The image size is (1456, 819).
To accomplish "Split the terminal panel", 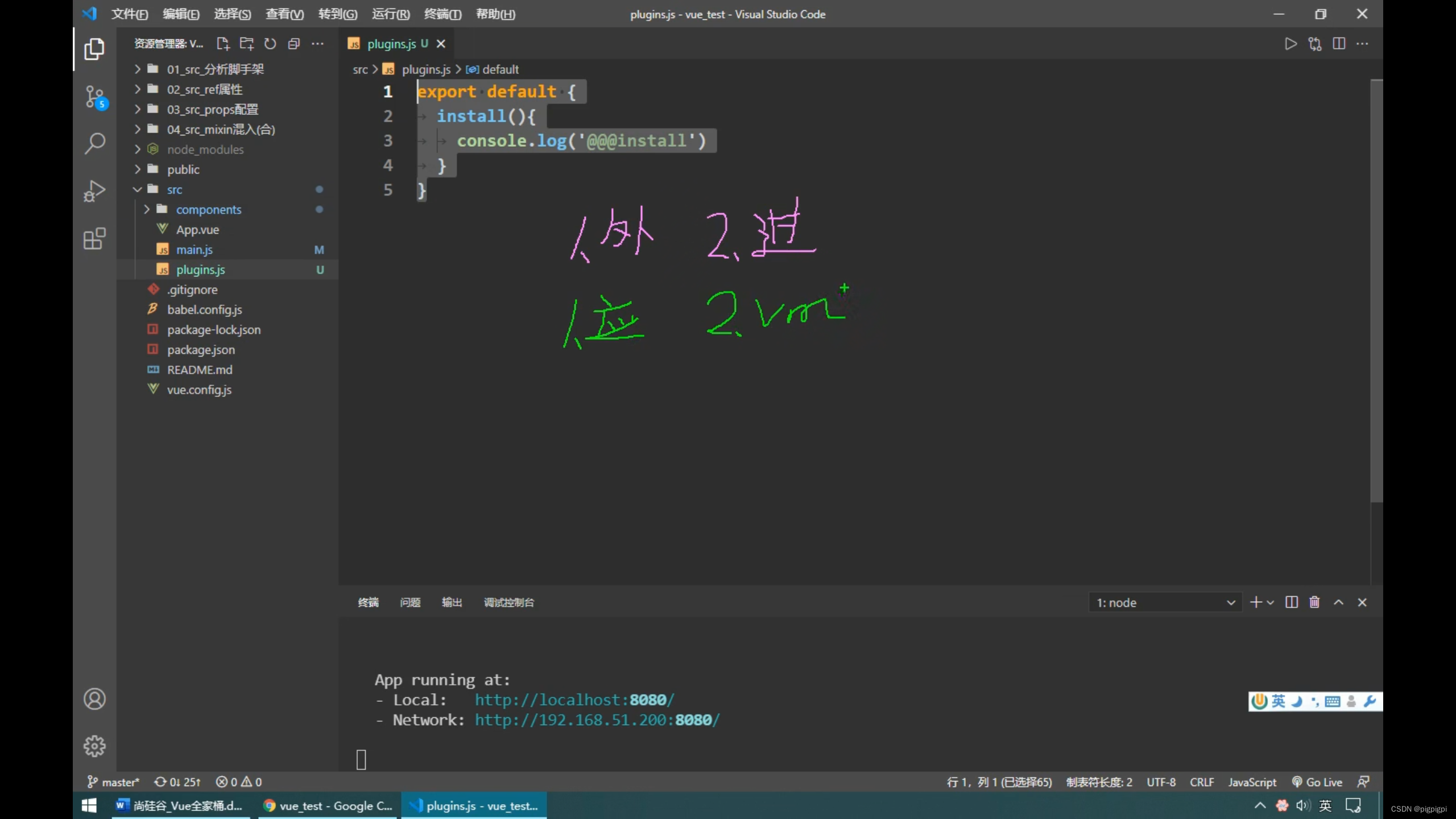I will 1292,602.
